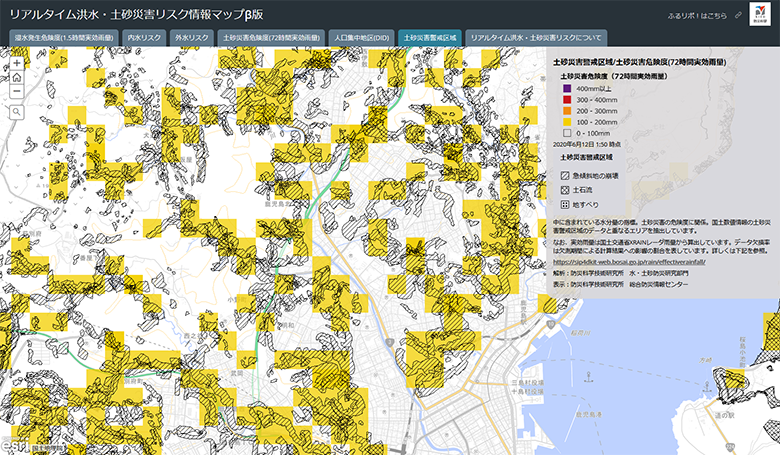Viewport: 780px width, 455px height.
Task: Click the 地すべり legend symbol
Action: pyautogui.click(x=566, y=203)
